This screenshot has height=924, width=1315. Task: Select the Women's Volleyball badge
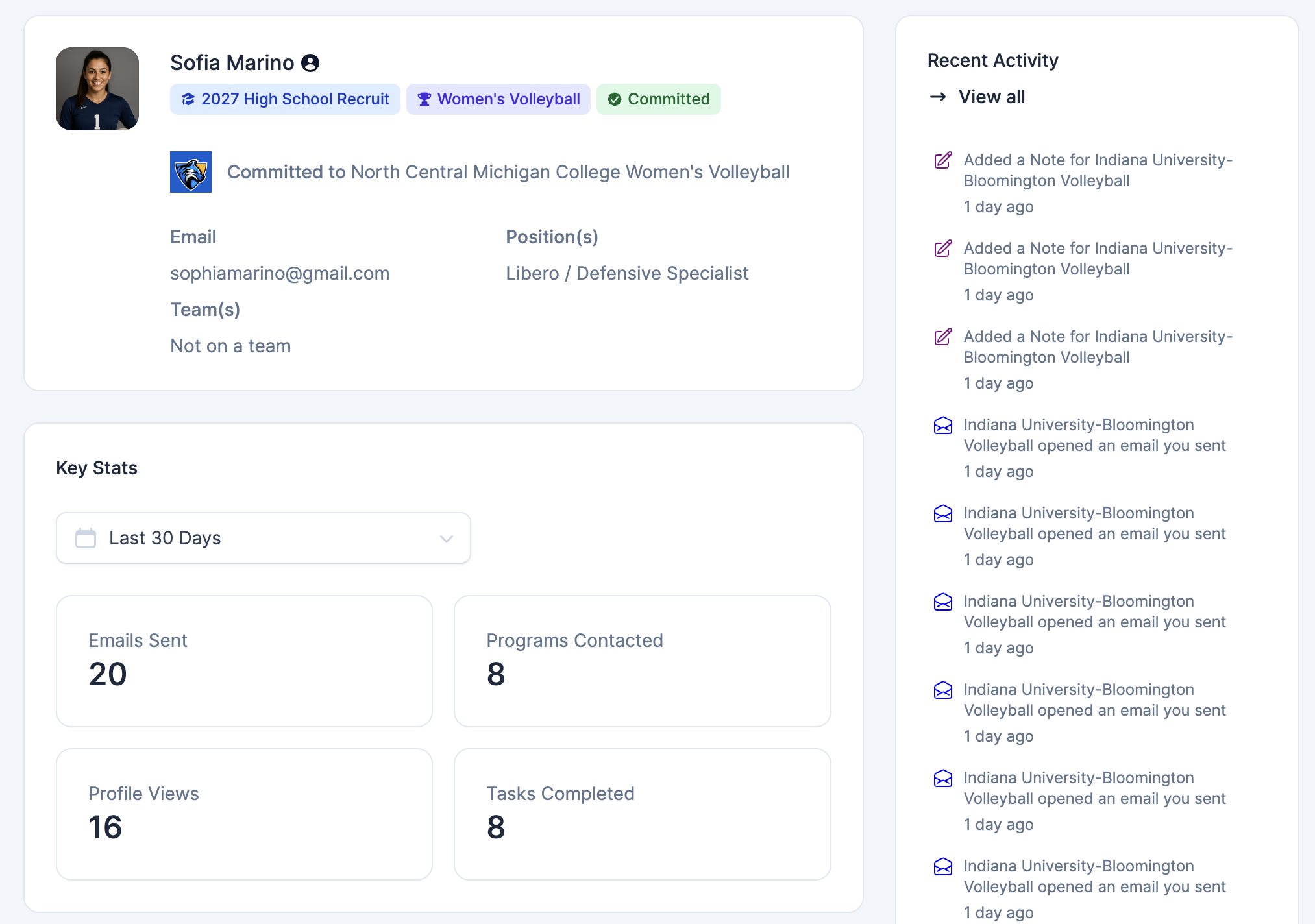click(x=498, y=99)
